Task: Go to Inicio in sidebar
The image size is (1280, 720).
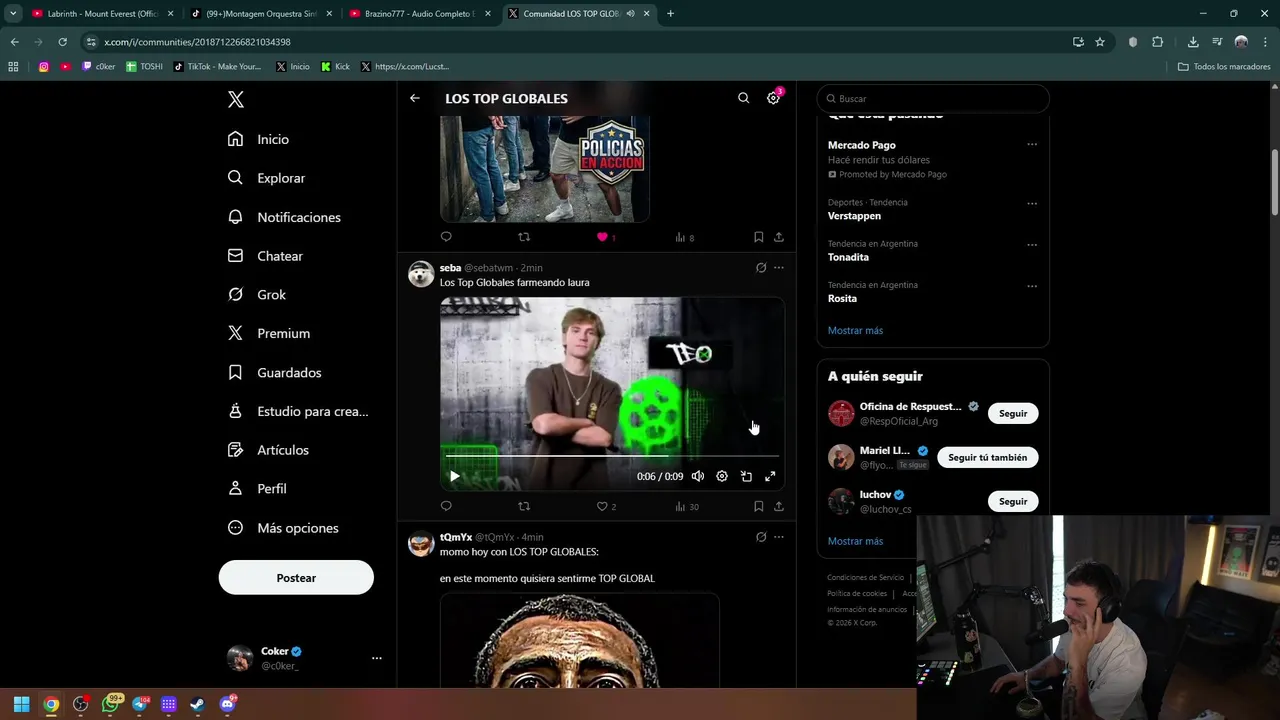Action: coord(259,139)
